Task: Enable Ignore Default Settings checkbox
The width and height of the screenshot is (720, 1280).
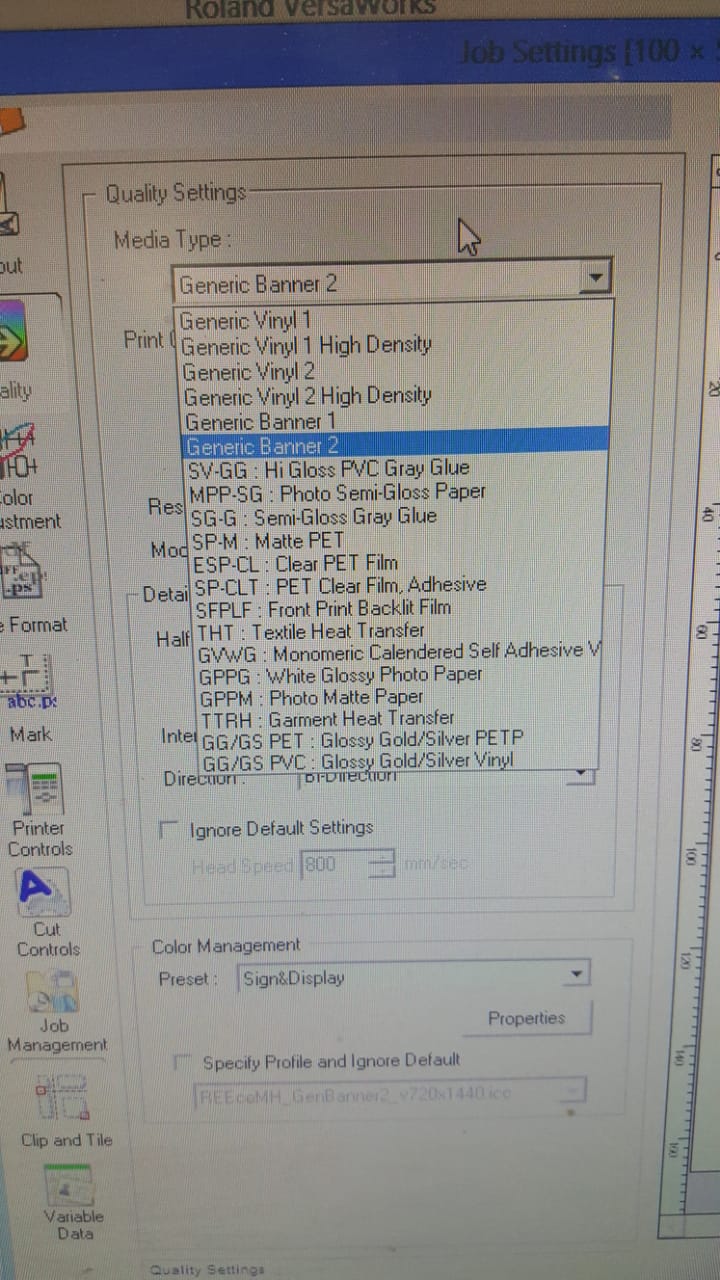Action: pos(170,829)
